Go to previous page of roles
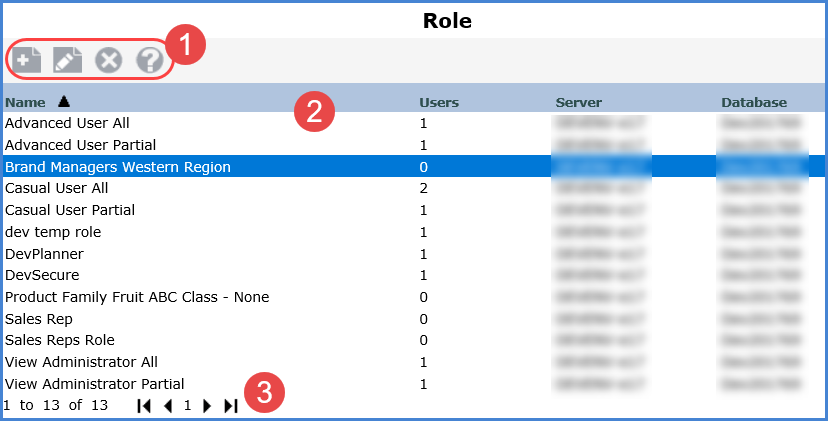Viewport: 828px width, 421px height. point(168,406)
